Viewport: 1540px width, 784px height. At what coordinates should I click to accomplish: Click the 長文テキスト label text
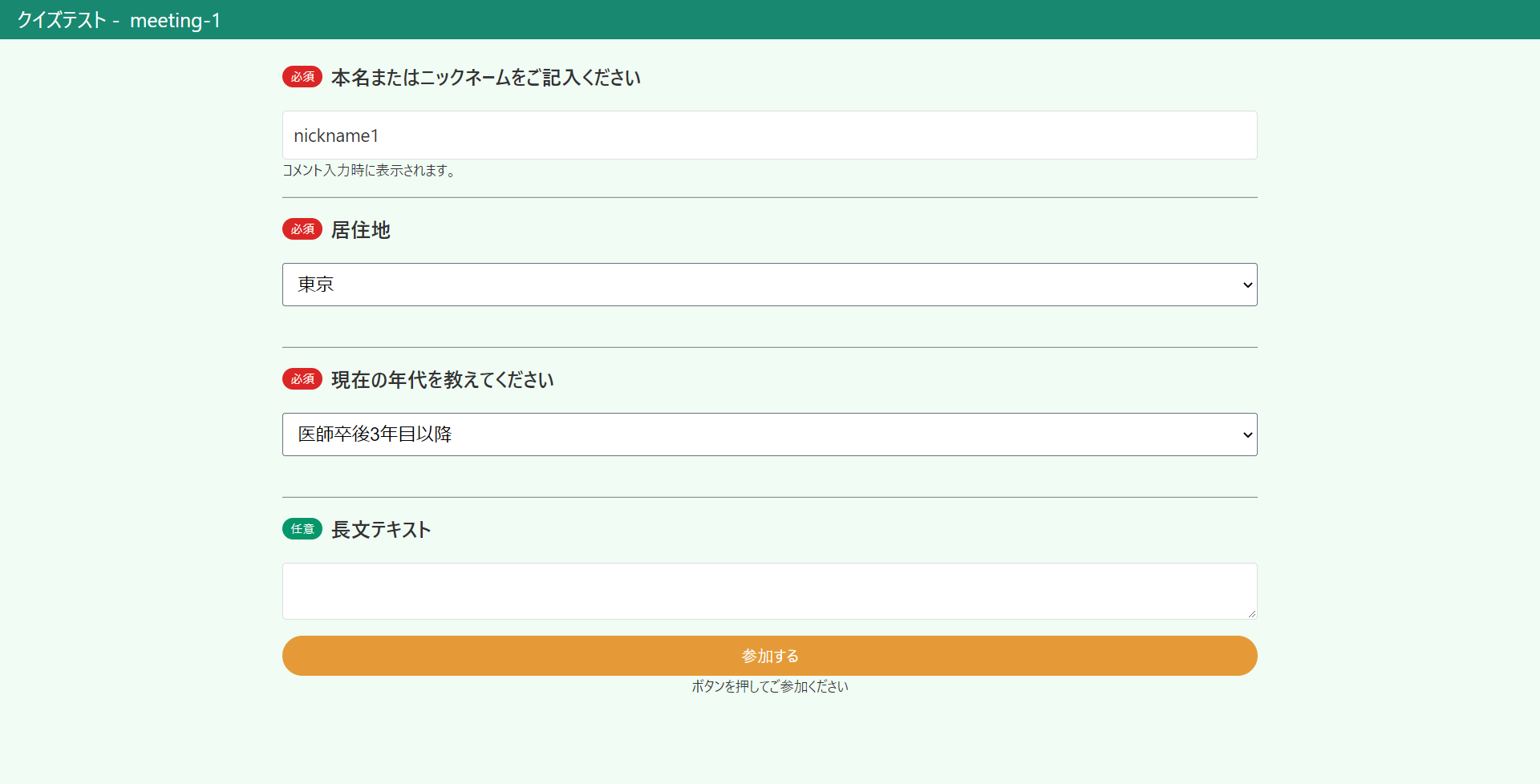pos(381,530)
